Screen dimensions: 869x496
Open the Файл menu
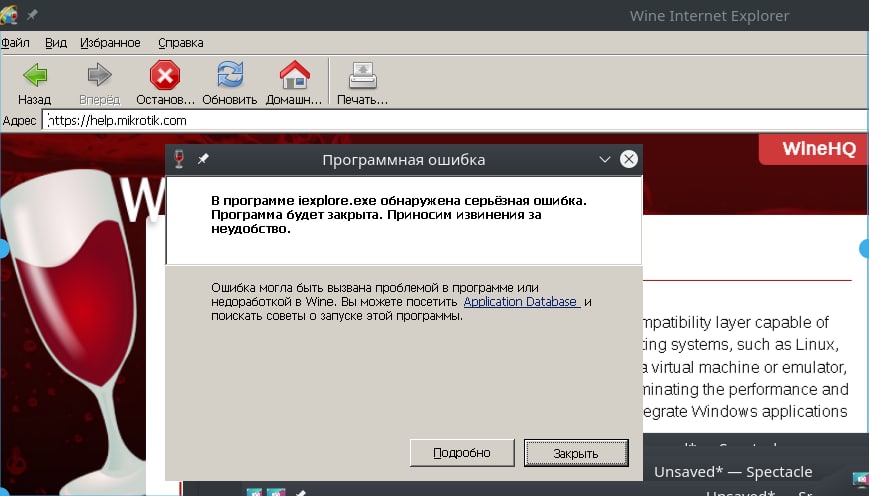[x=15, y=43]
